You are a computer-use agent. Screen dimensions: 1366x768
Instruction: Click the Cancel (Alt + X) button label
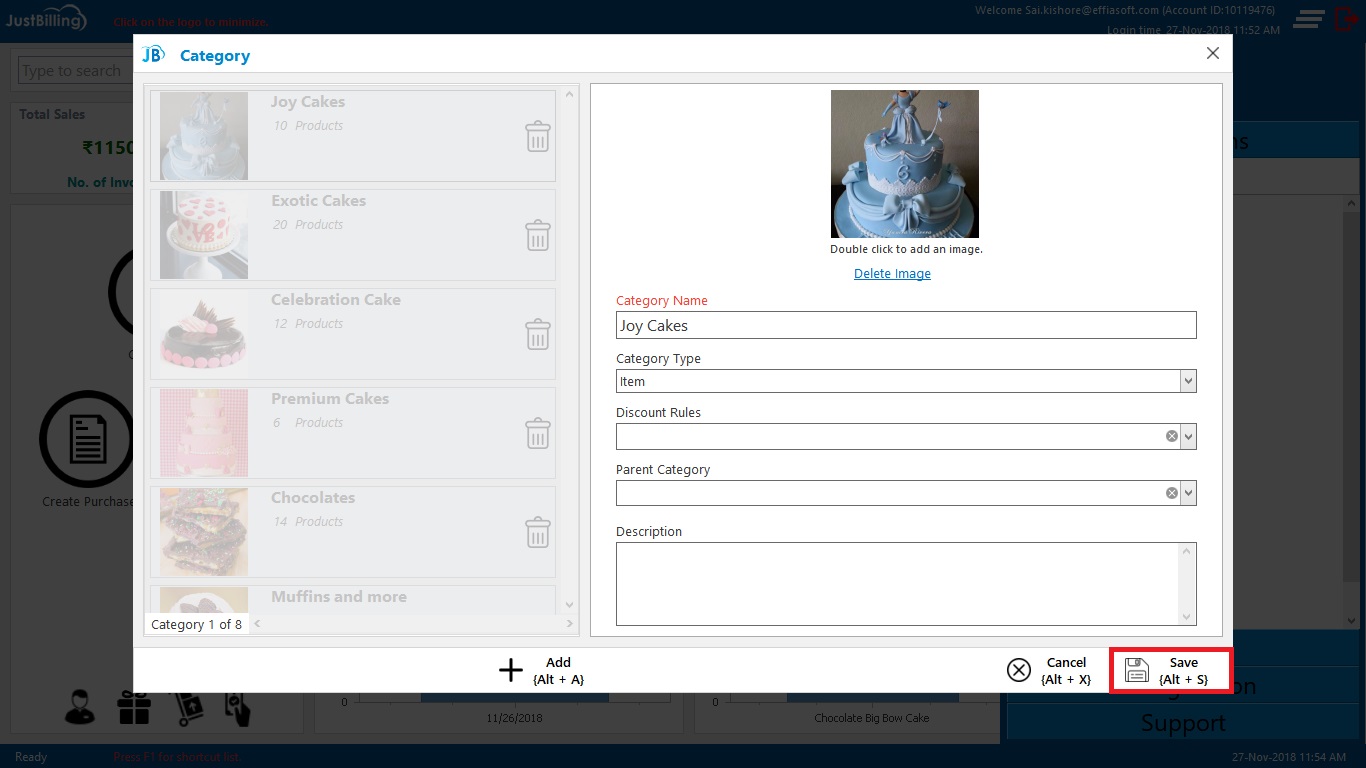[x=1066, y=671]
